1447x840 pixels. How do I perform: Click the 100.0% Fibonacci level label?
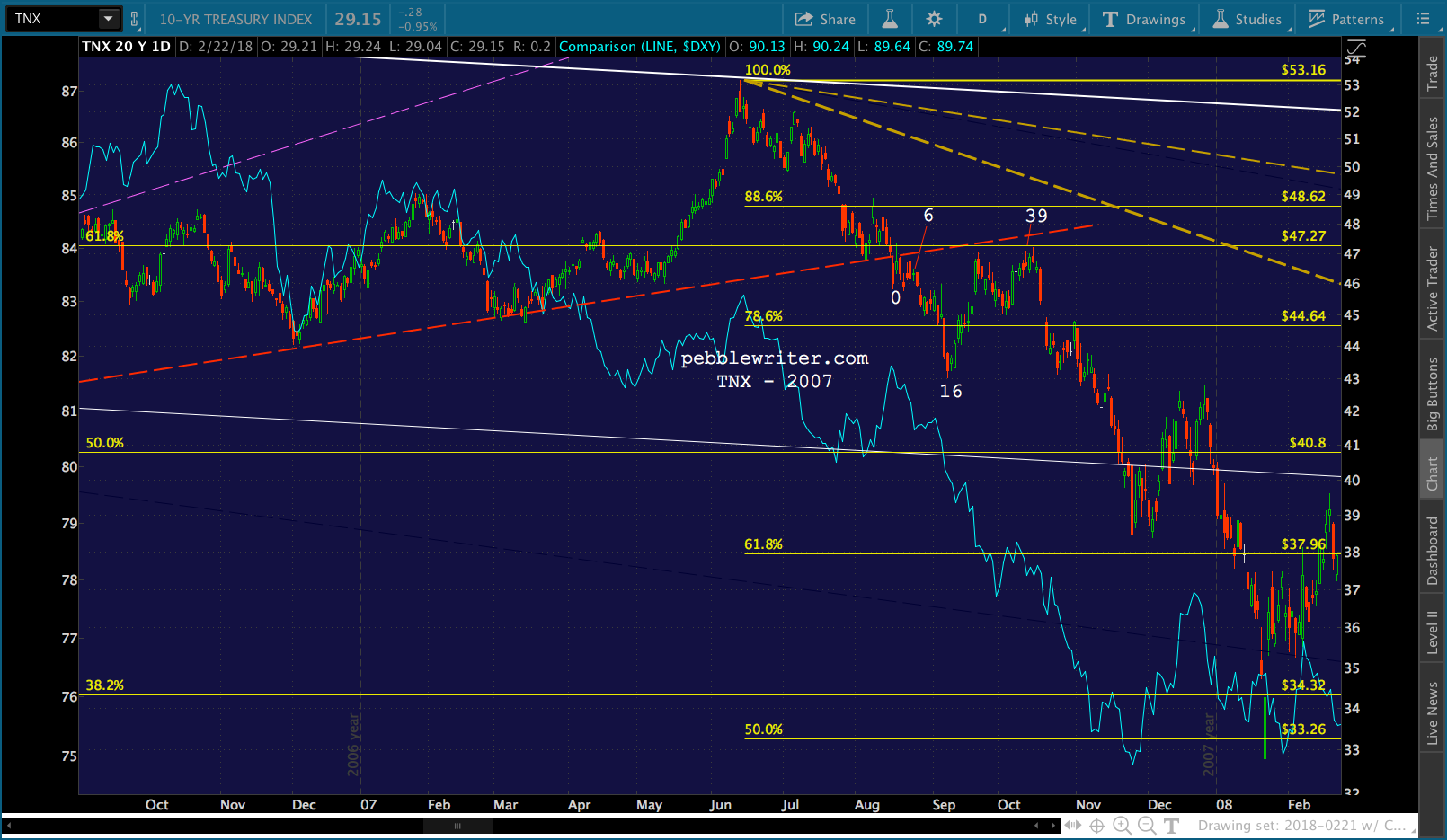(x=768, y=70)
